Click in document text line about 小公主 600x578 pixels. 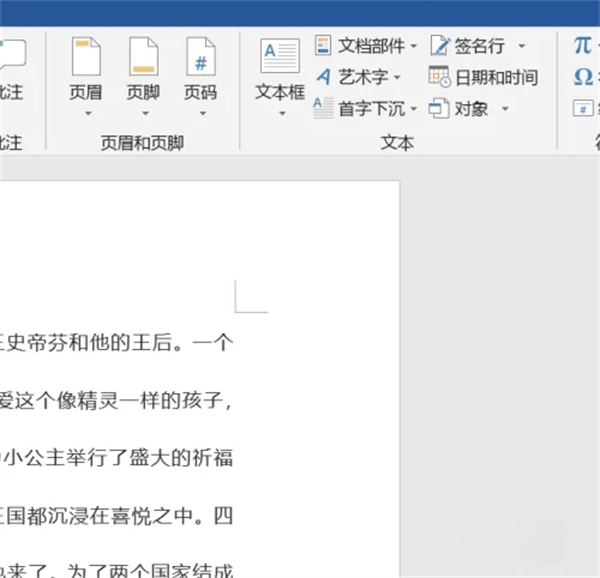118,459
